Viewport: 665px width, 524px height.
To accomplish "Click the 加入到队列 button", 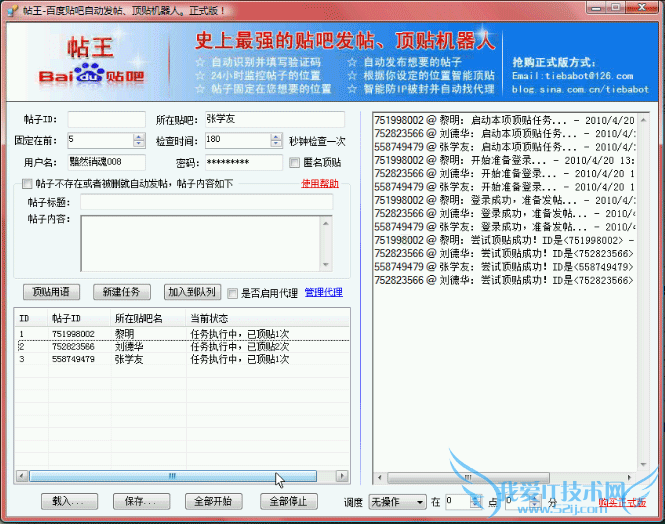I will (x=192, y=292).
